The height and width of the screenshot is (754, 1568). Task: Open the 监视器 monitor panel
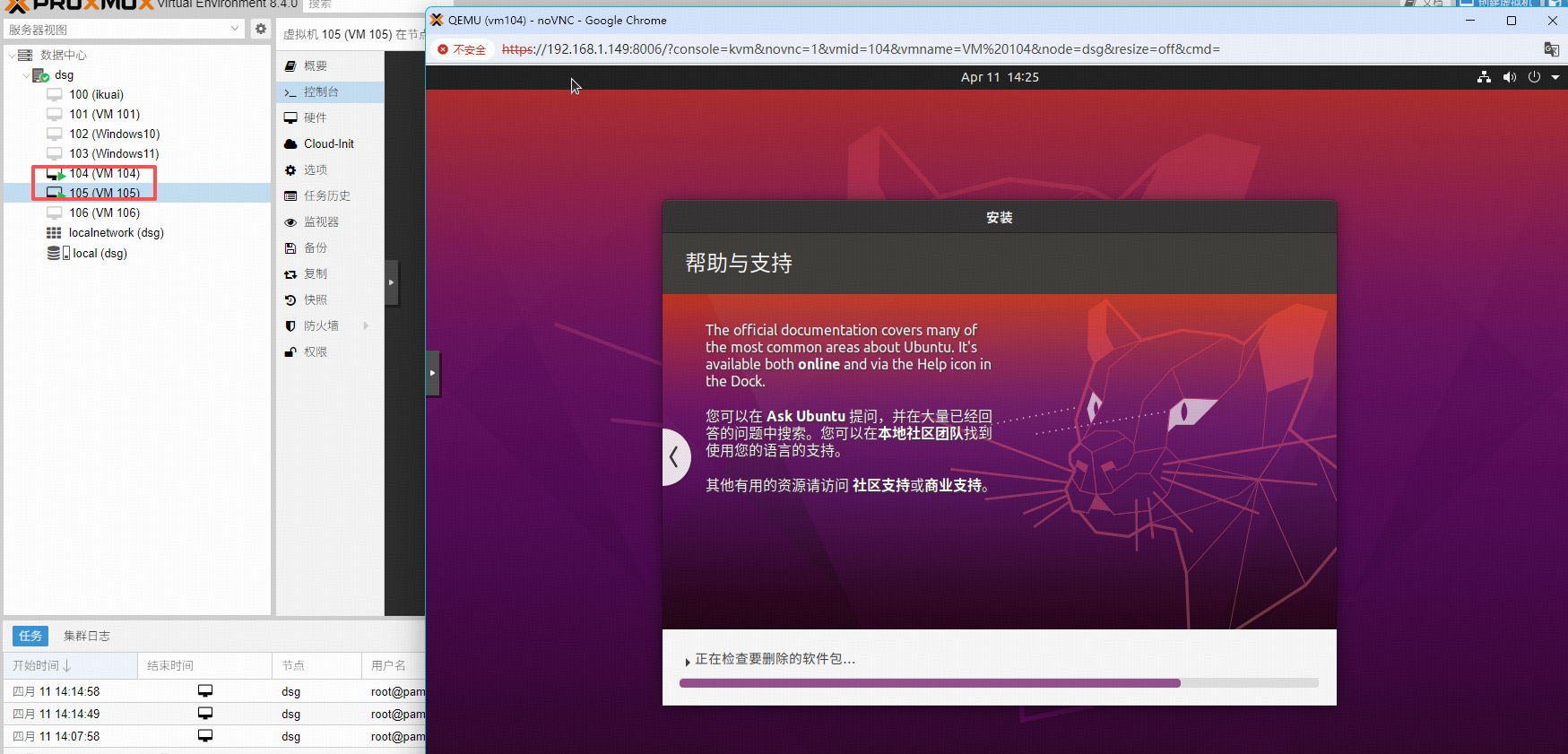(330, 222)
